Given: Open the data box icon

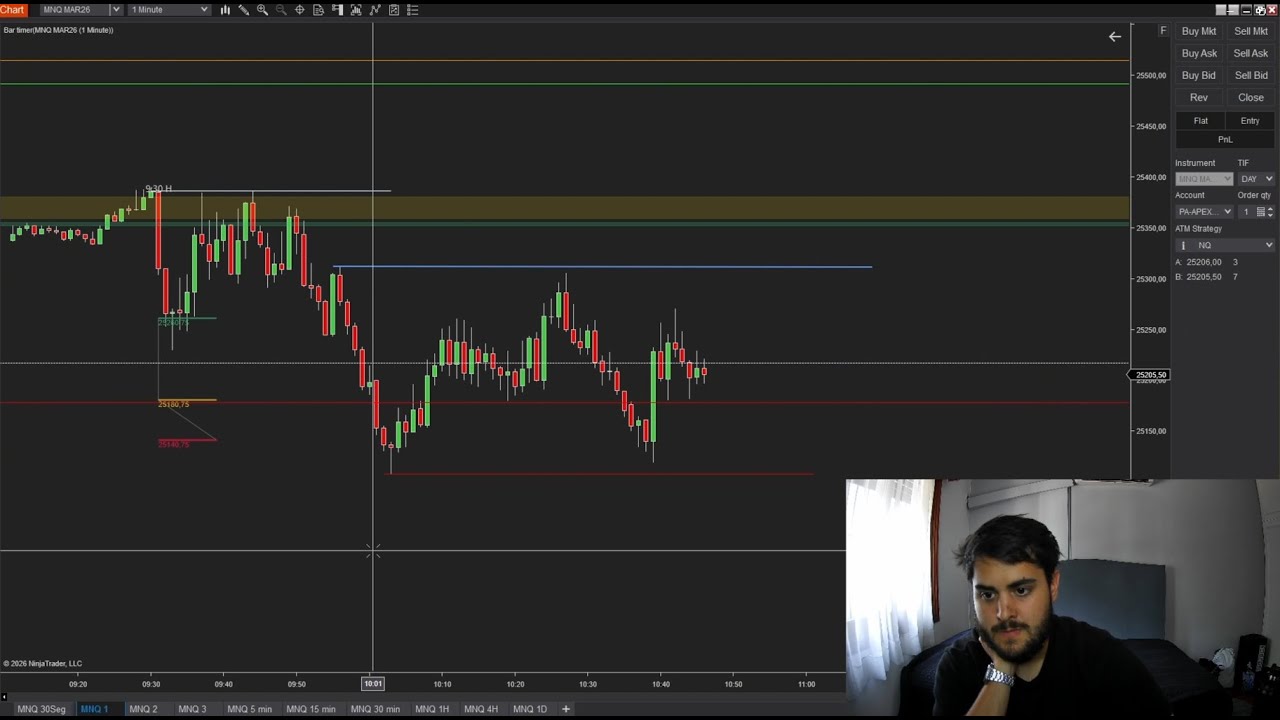Looking at the screenshot, I should (318, 9).
